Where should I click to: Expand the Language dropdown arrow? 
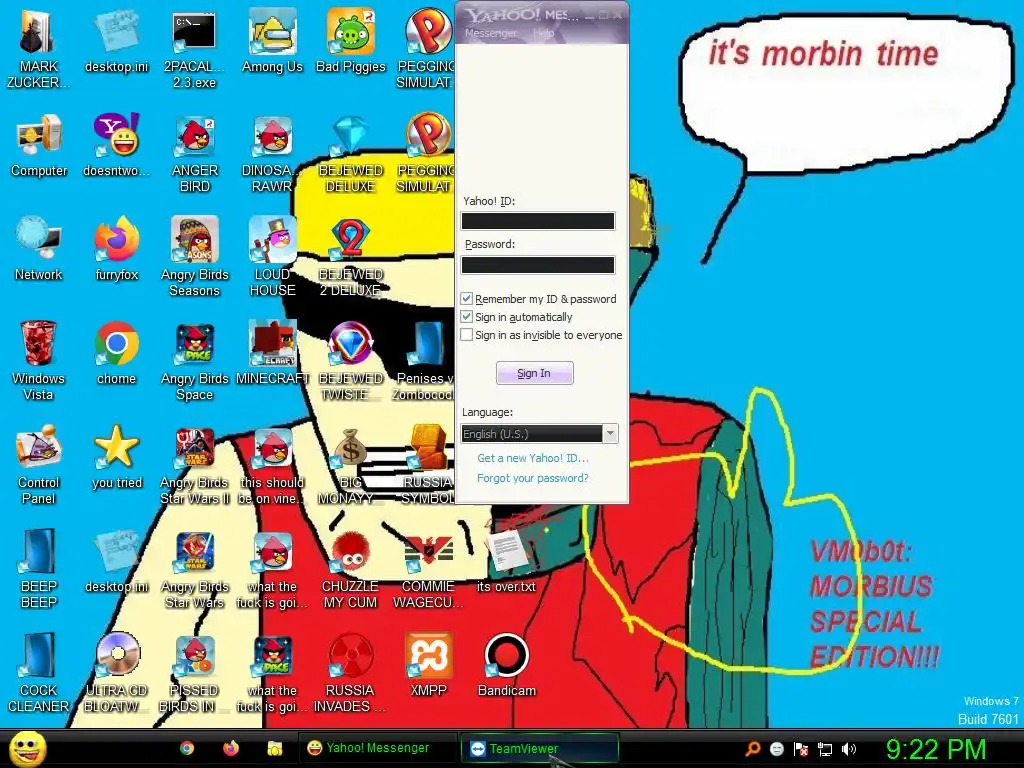tap(610, 434)
